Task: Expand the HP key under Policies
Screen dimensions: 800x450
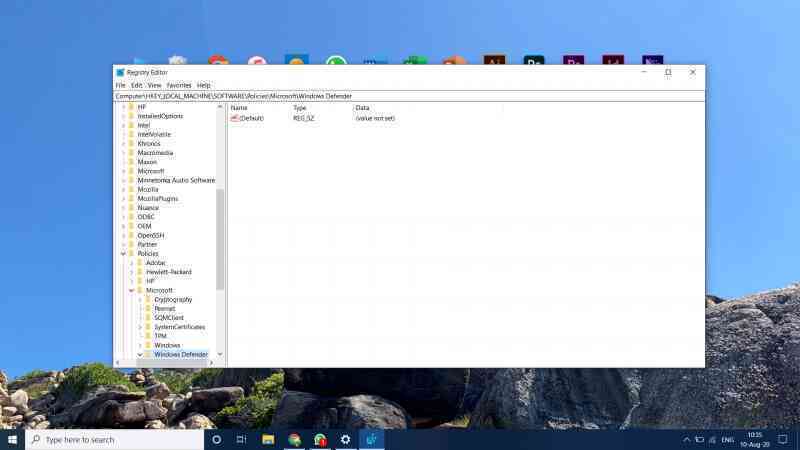Action: (x=132, y=282)
